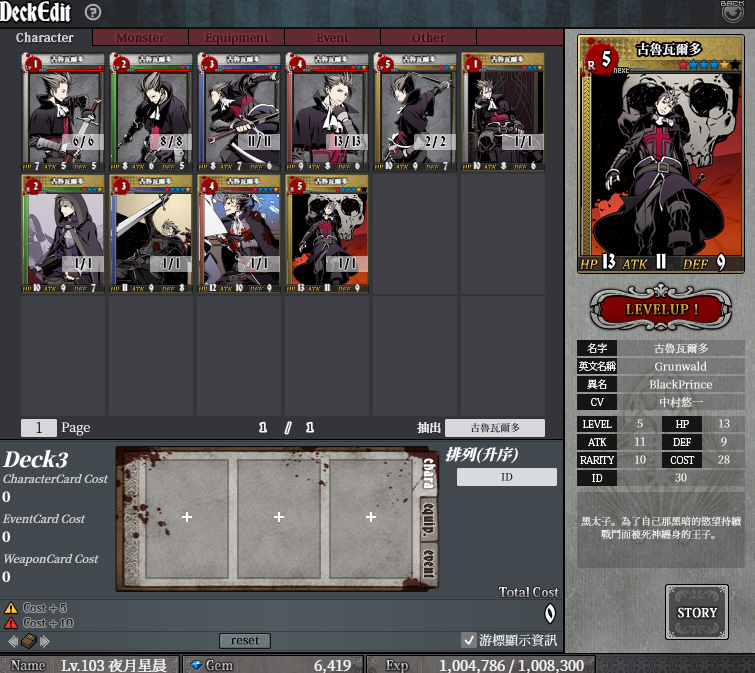Click the RARITY value 10
755x673 pixels.
point(639,460)
